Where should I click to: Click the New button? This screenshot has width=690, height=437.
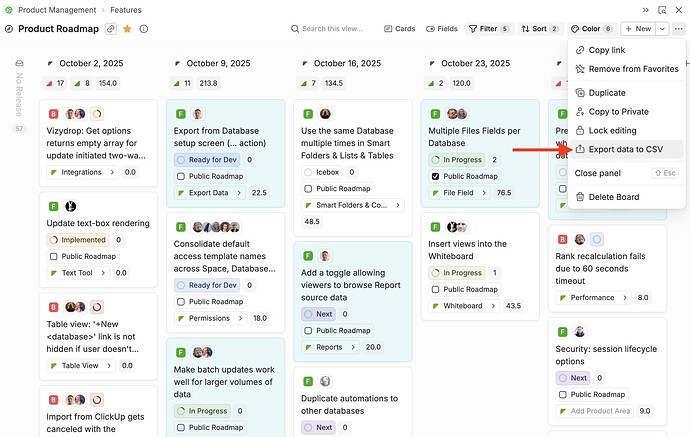click(638, 29)
